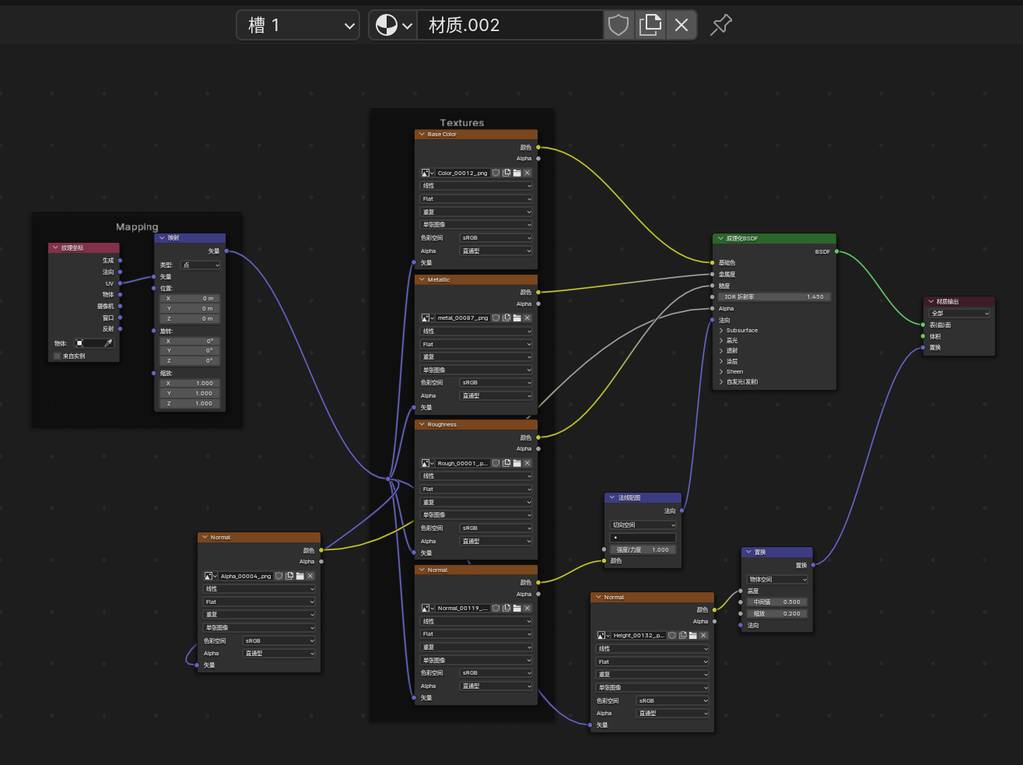Expand the Sheen panel in BSDF node
The height and width of the screenshot is (765, 1023).
pos(721,371)
